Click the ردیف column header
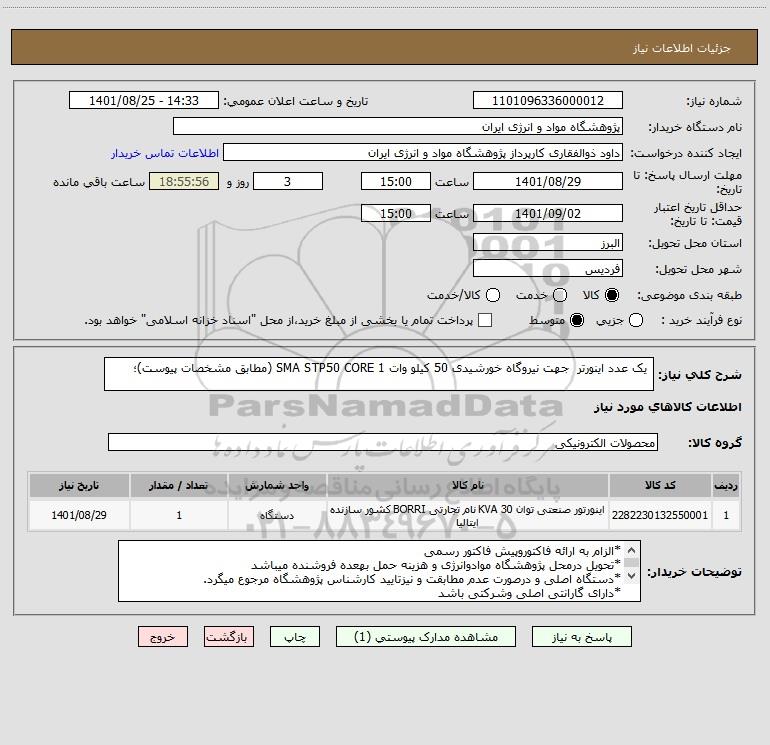 click(726, 486)
